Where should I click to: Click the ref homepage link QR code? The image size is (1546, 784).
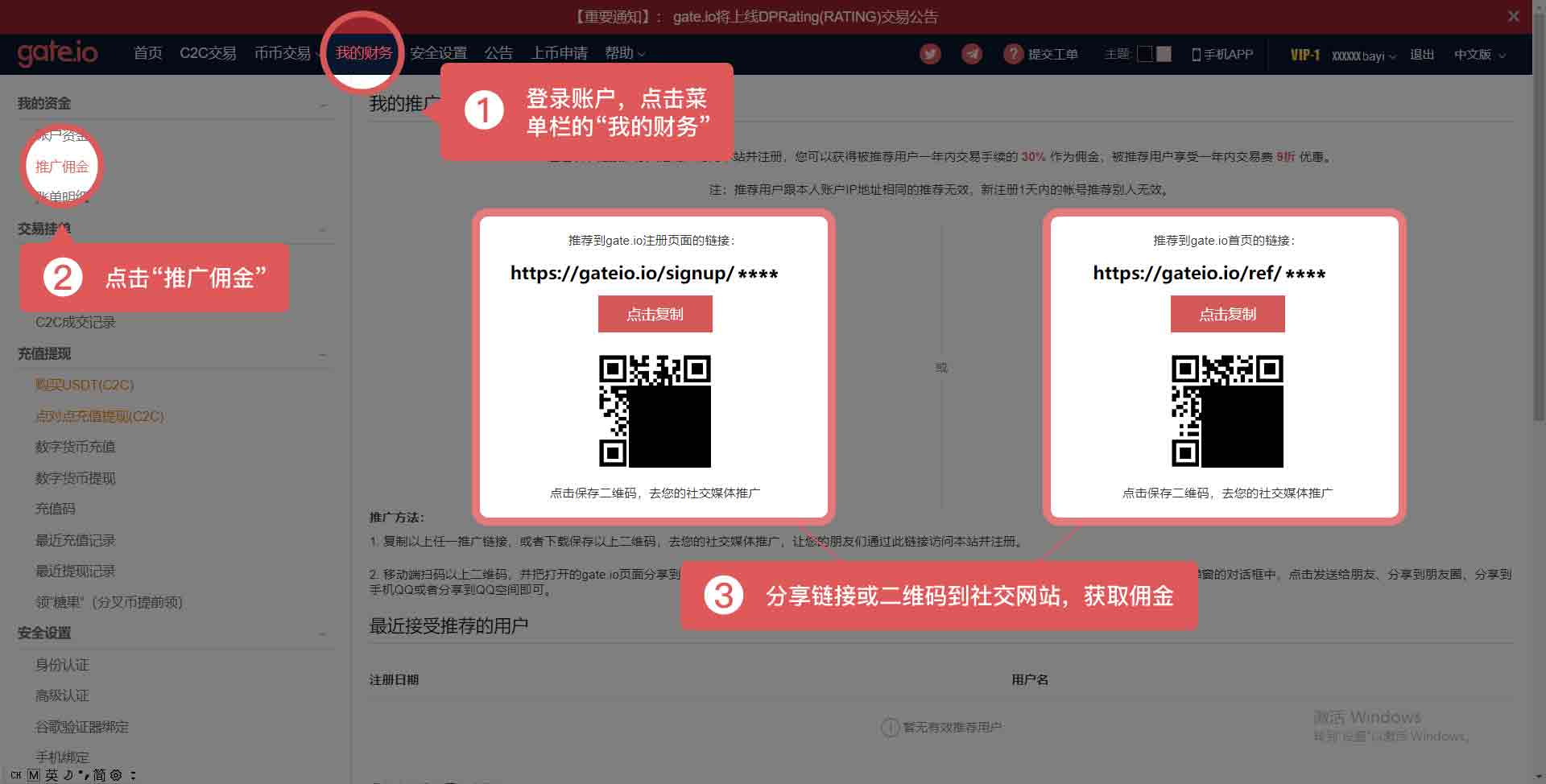coord(1227,411)
